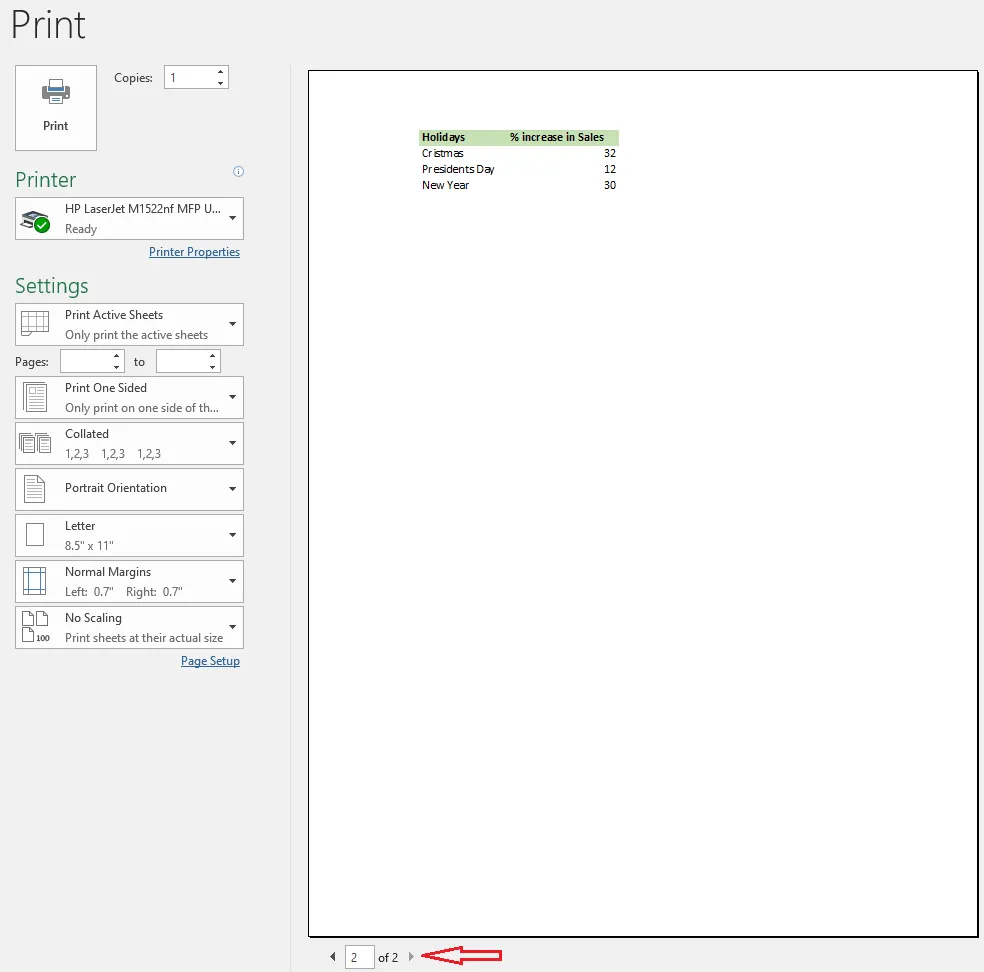
Task: Click the portrait orientation page icon
Action: tap(35, 489)
